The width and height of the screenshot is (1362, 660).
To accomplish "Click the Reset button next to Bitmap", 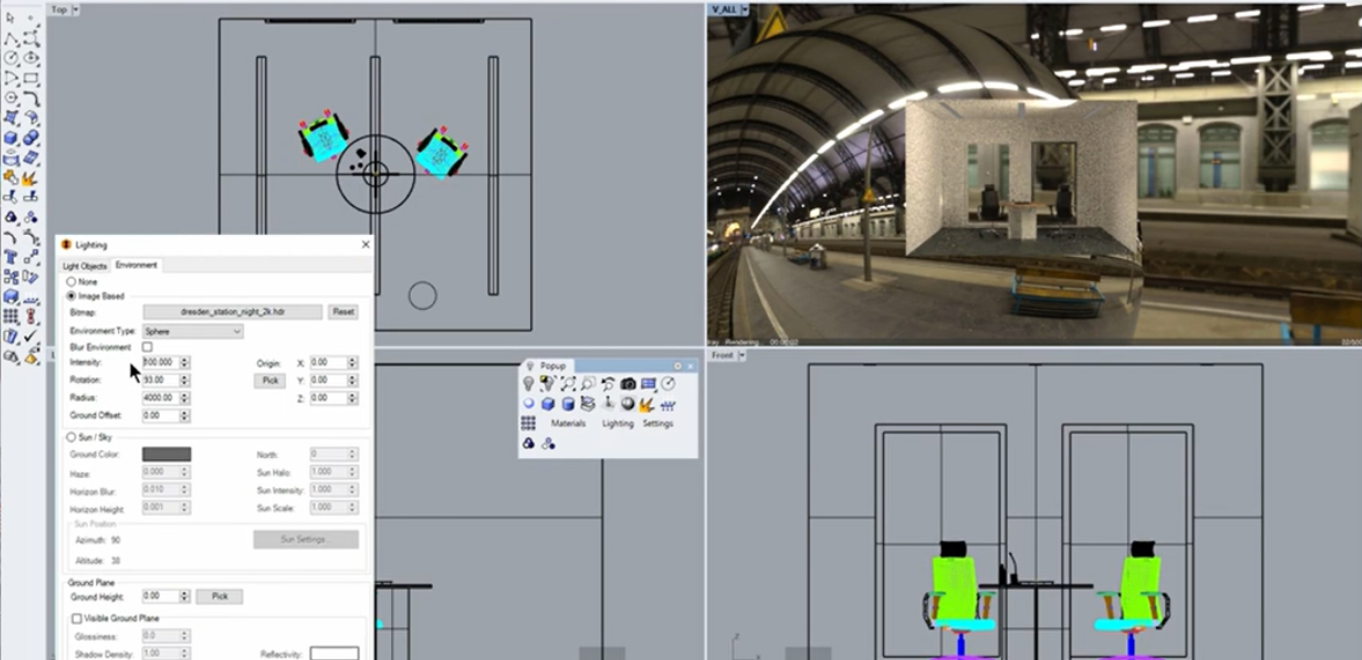I will pos(343,312).
